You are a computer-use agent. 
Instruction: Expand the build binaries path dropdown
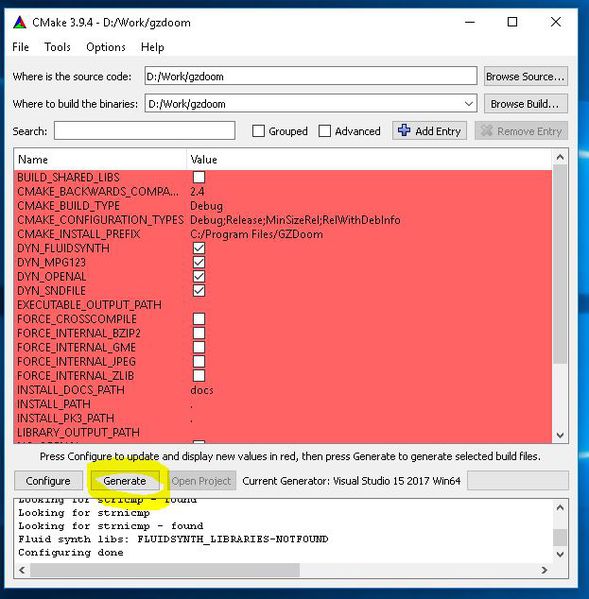[469, 104]
